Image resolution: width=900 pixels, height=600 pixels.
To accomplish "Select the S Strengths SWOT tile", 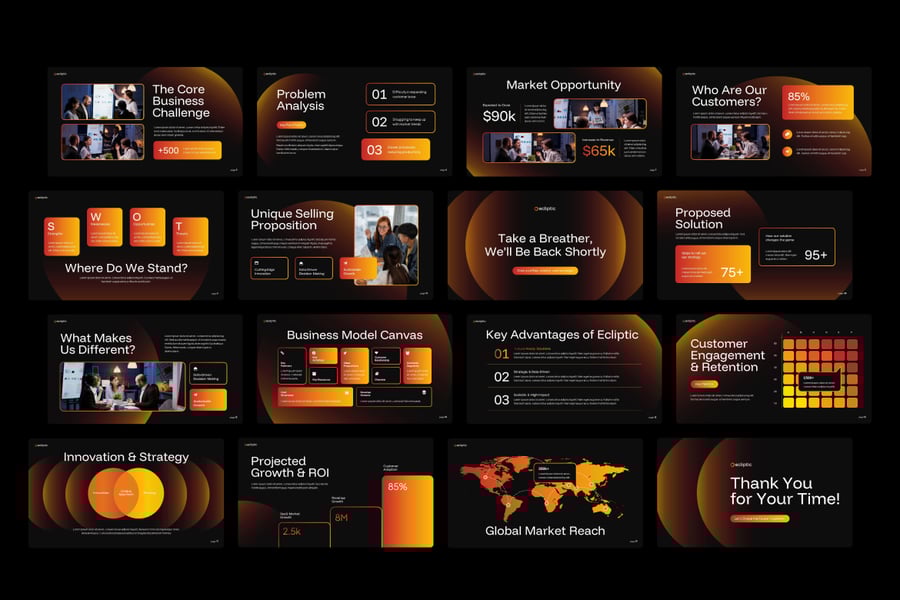I will (62, 233).
